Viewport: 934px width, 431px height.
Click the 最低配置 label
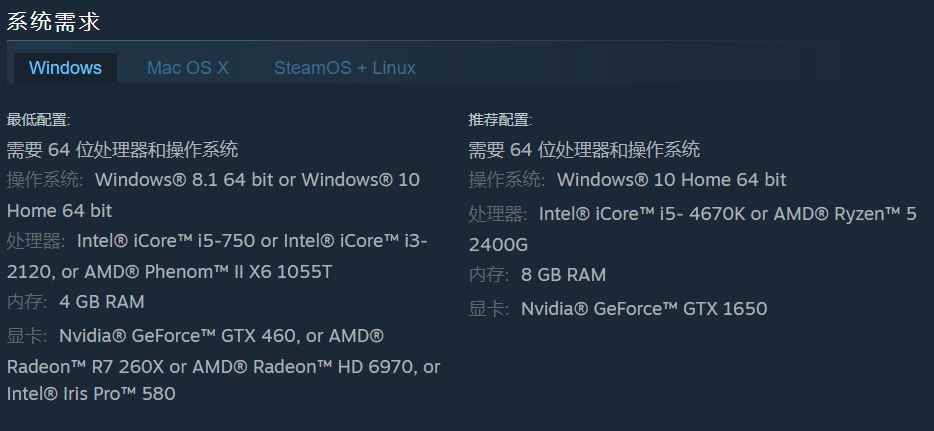click(x=38, y=120)
